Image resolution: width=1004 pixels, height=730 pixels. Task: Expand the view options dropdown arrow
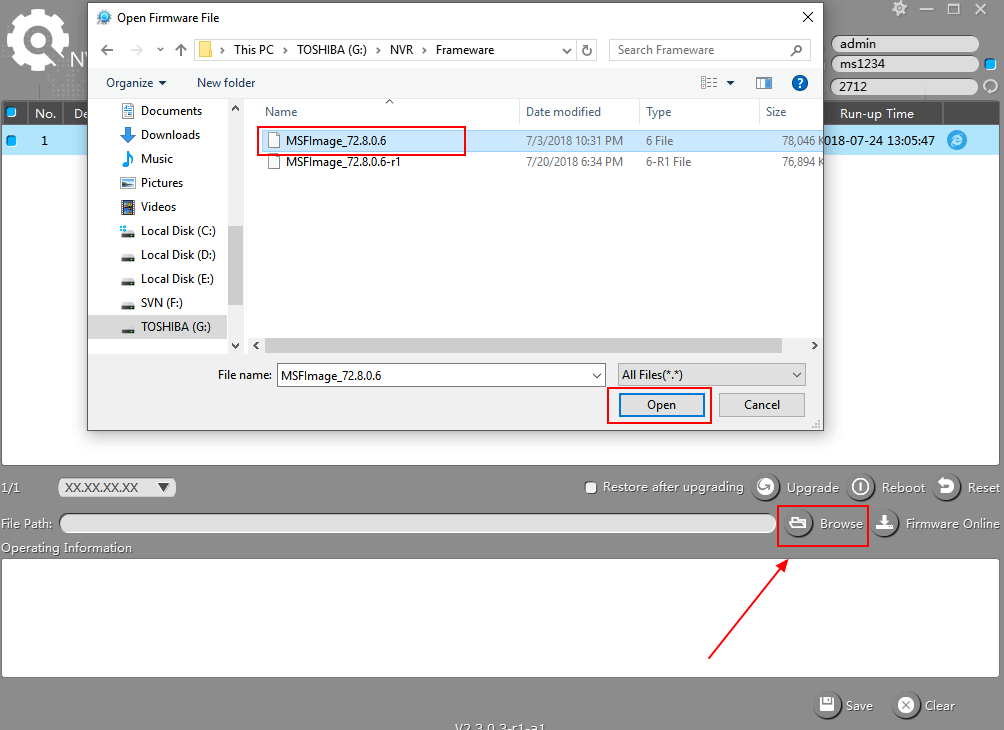pyautogui.click(x=731, y=83)
